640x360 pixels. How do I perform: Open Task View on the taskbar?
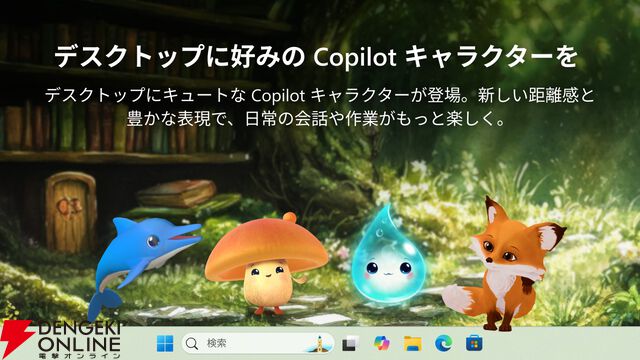pos(350,343)
